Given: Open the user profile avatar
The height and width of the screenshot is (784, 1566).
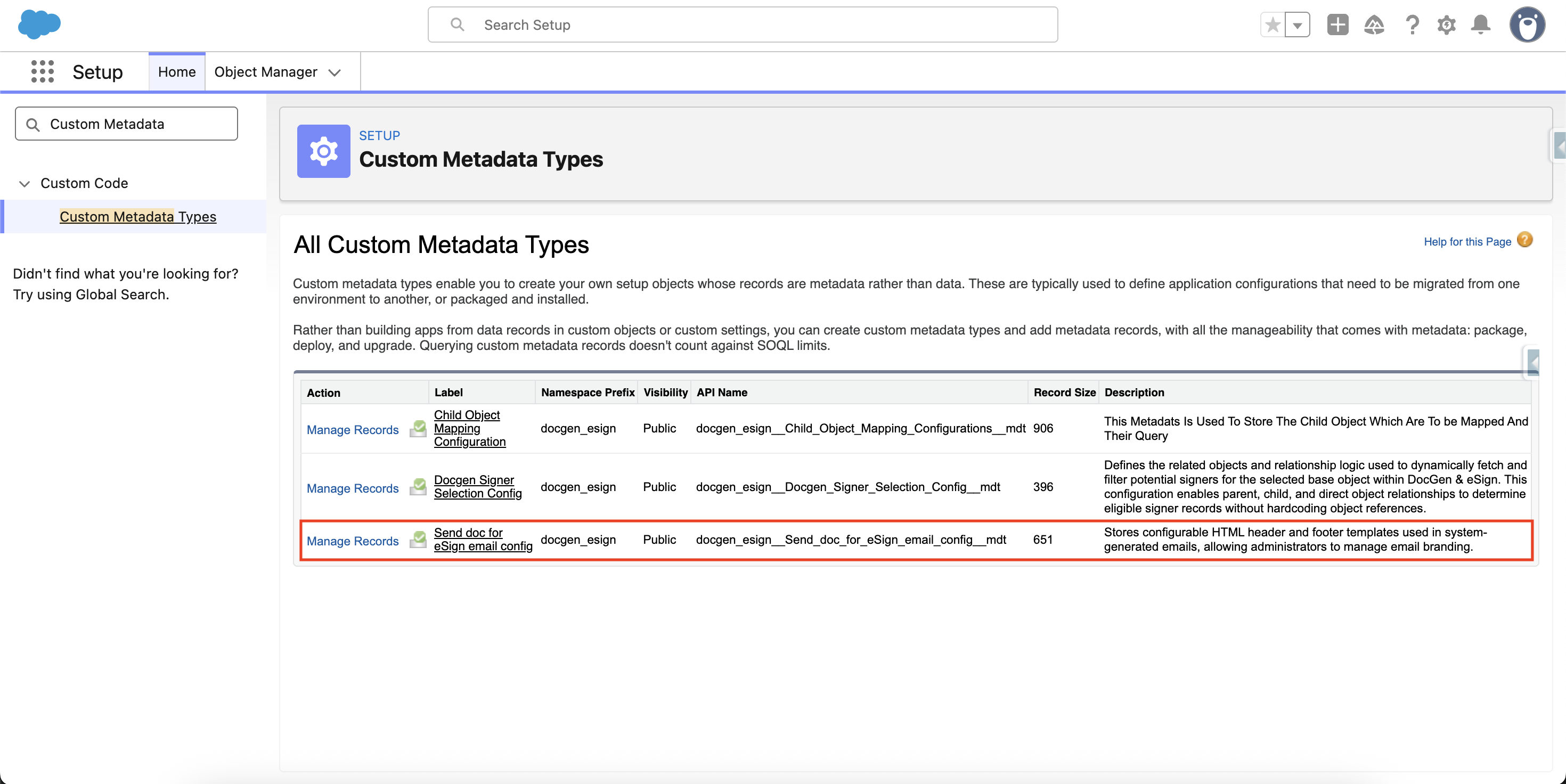Looking at the screenshot, I should point(1527,25).
